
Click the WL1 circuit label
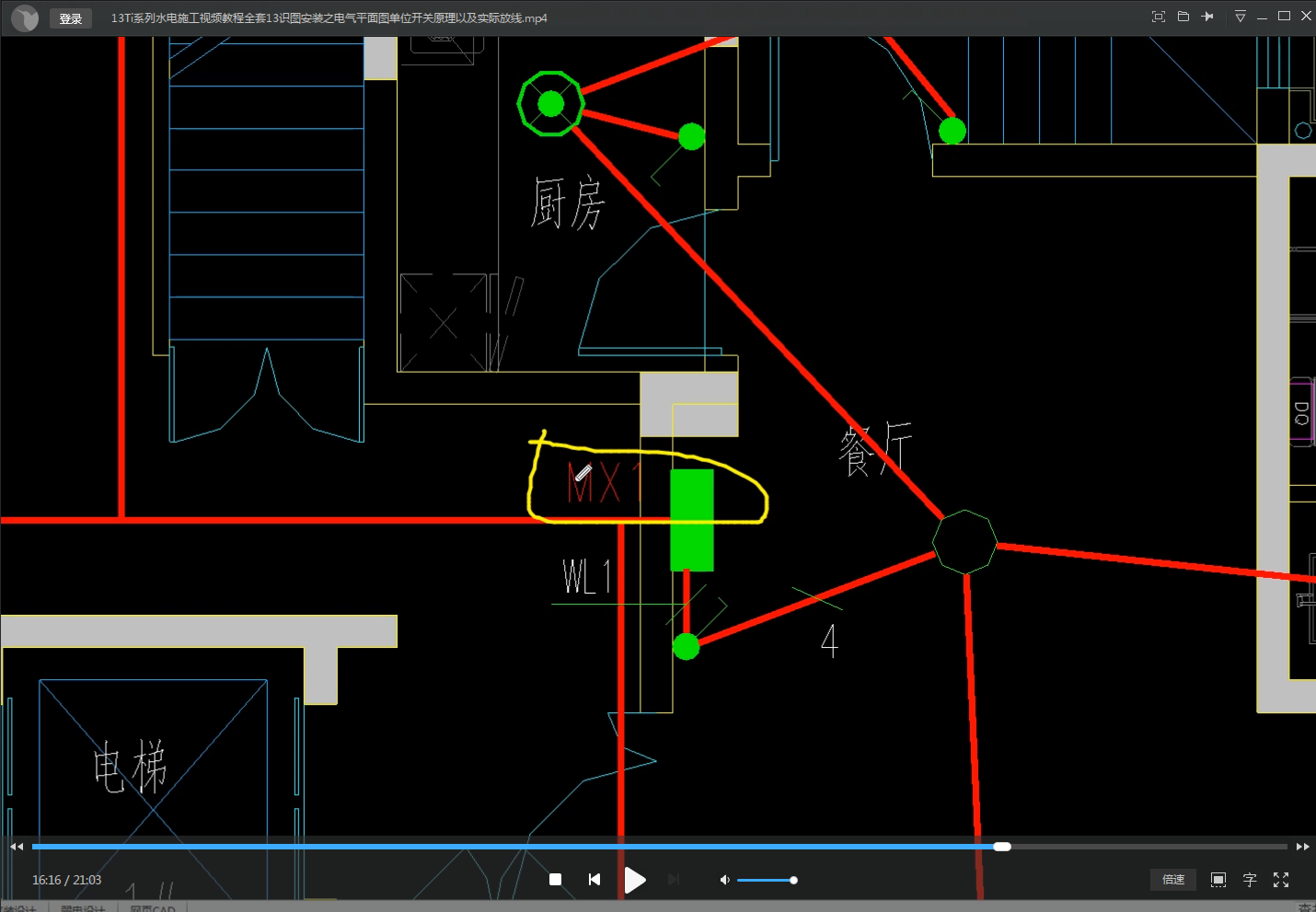click(x=587, y=577)
